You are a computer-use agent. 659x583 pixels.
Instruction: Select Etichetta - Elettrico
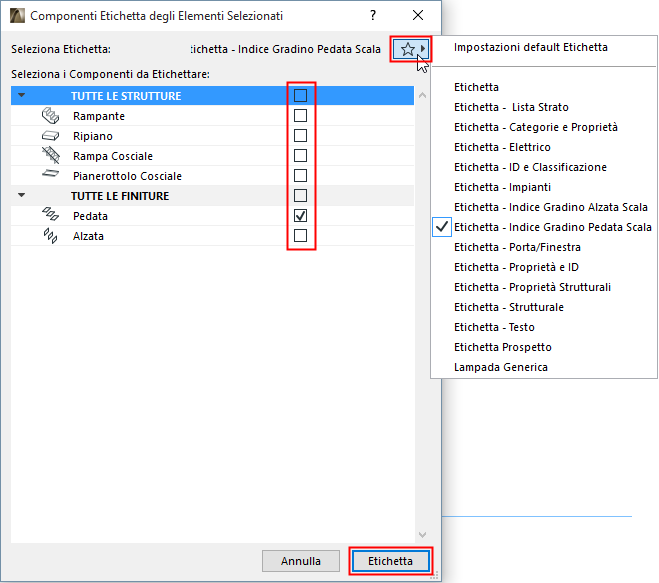click(x=502, y=147)
